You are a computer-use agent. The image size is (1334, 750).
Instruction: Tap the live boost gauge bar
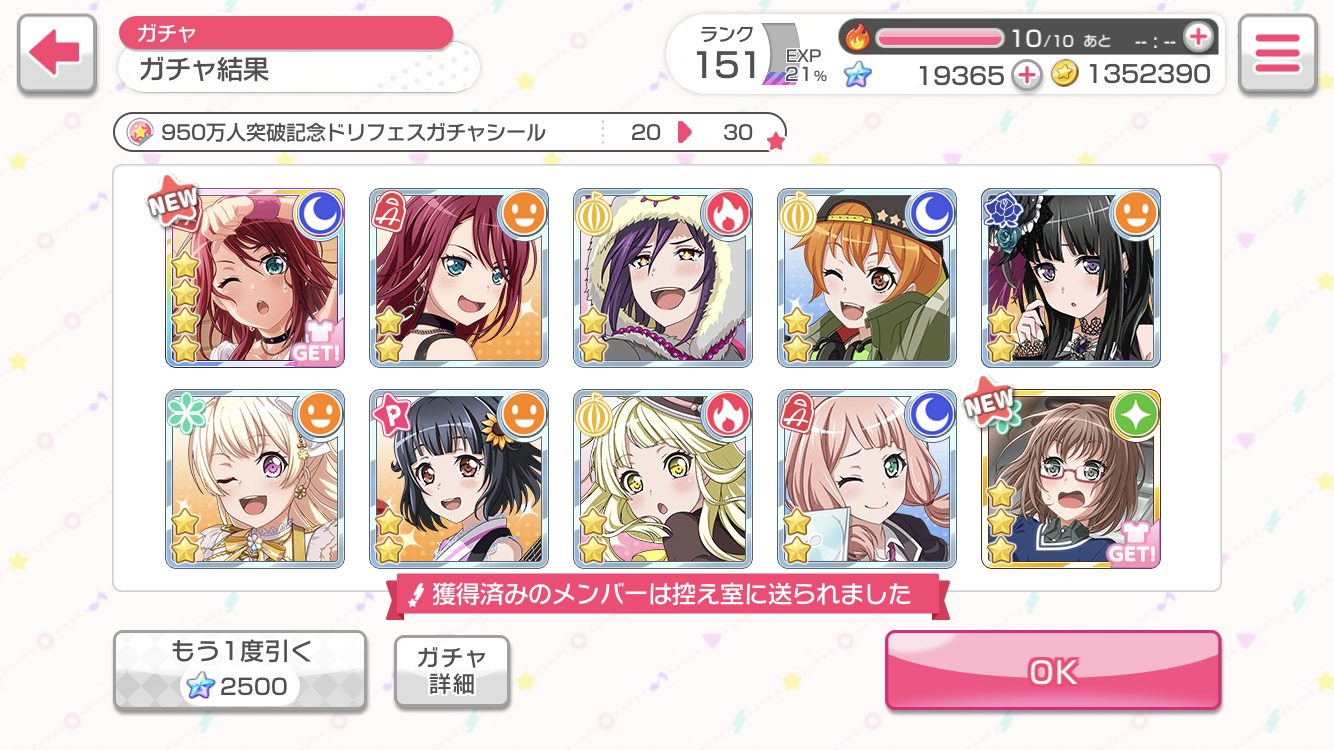(x=940, y=38)
